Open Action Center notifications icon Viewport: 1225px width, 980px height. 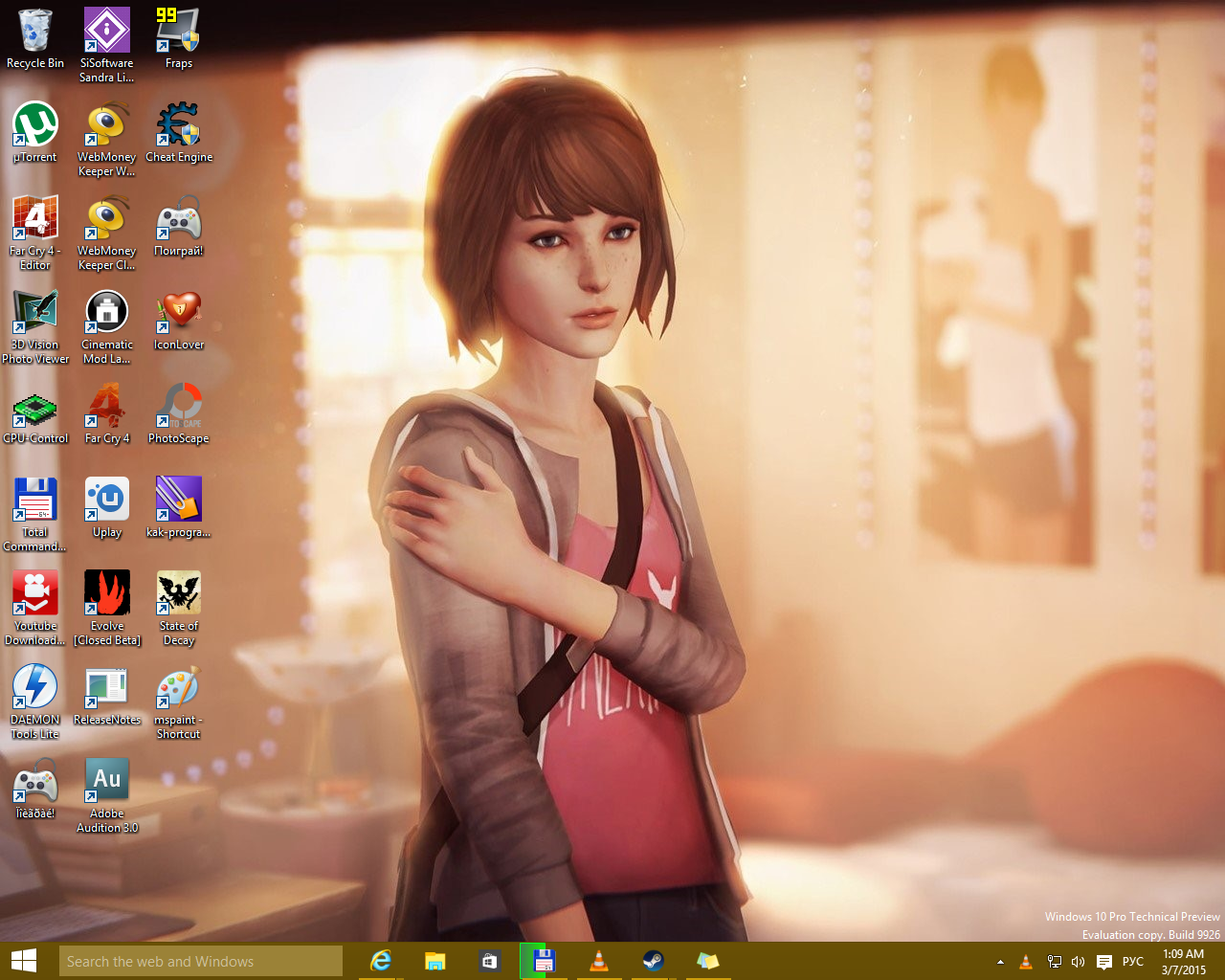pos(1103,962)
